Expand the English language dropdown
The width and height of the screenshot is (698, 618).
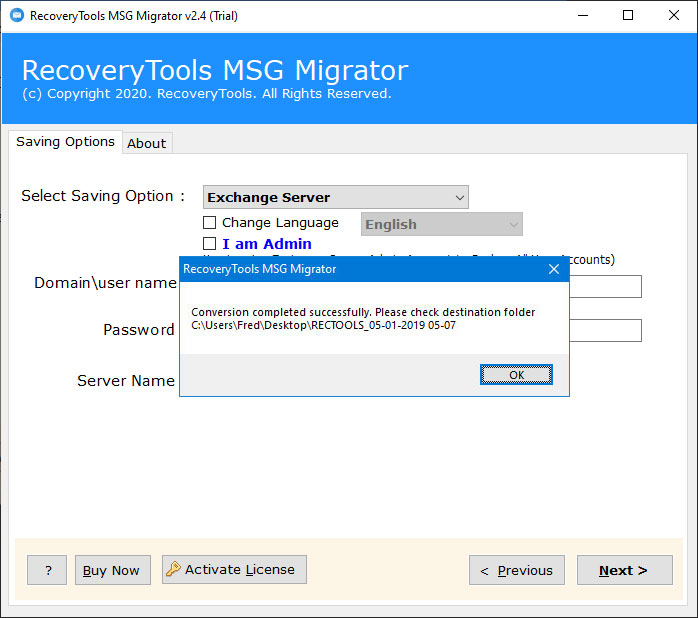pos(442,224)
